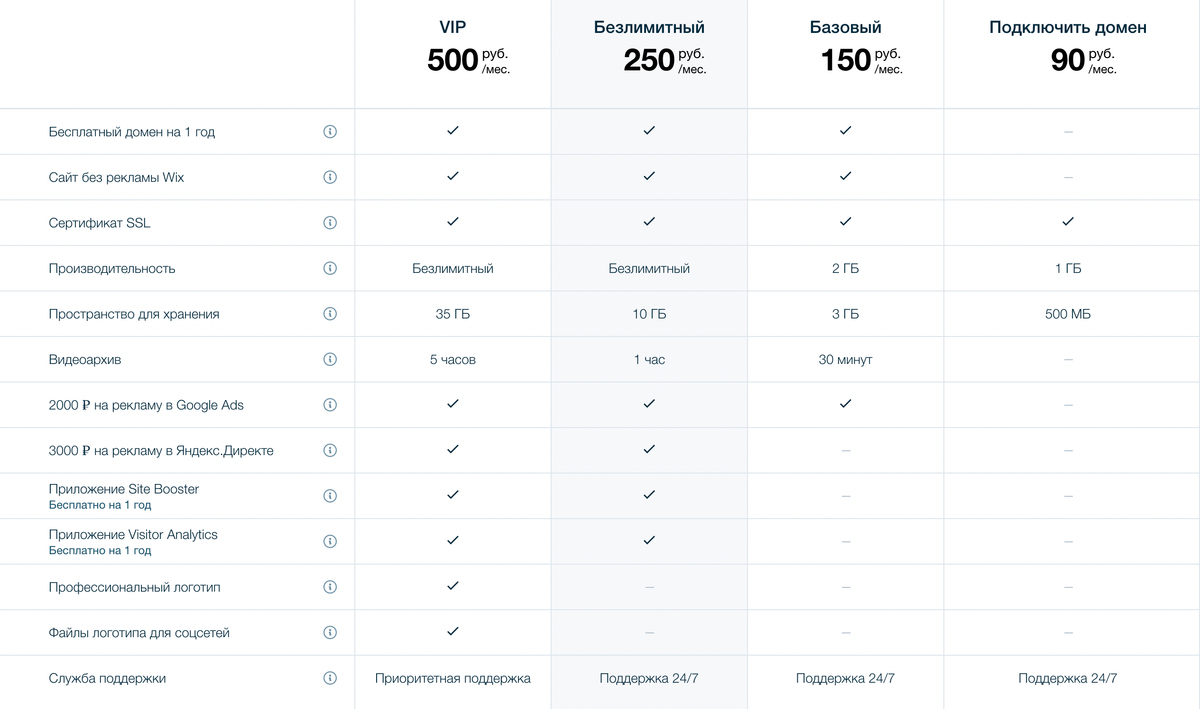Select the Безлимитный plan header

click(649, 28)
